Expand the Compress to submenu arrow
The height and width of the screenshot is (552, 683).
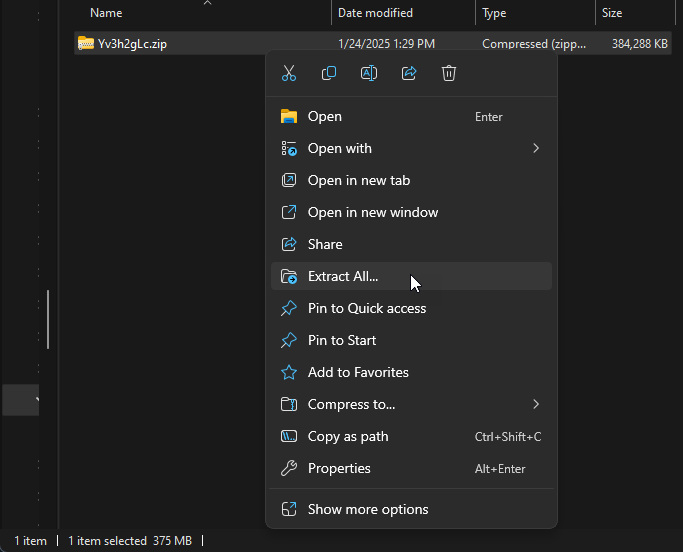pos(536,404)
